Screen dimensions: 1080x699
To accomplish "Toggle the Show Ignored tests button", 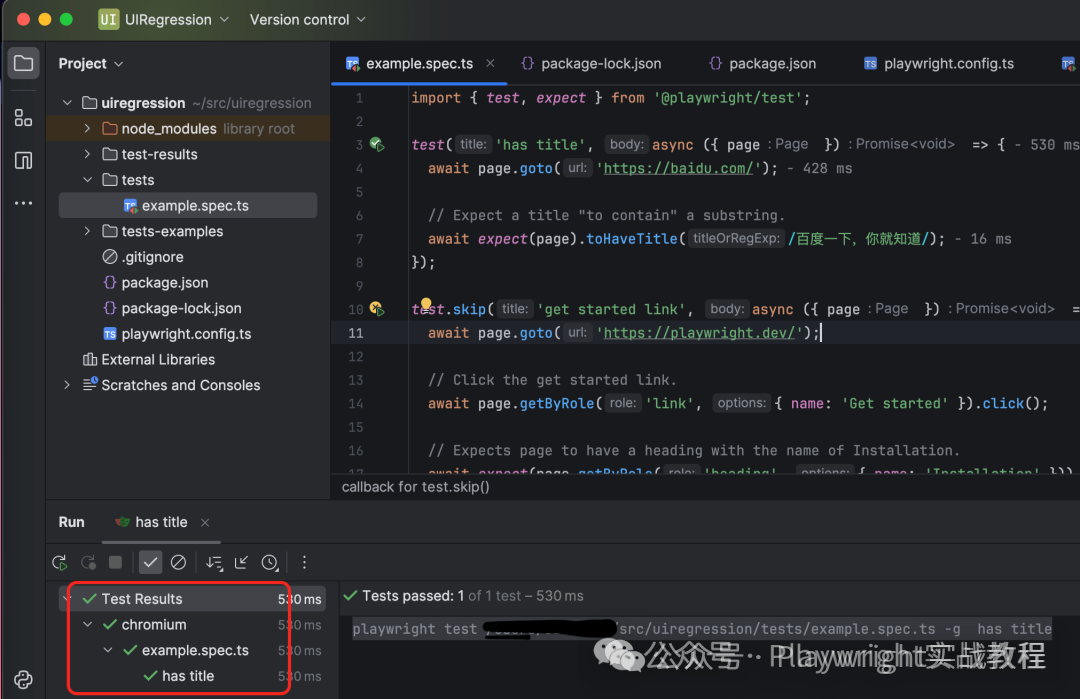I will [178, 563].
